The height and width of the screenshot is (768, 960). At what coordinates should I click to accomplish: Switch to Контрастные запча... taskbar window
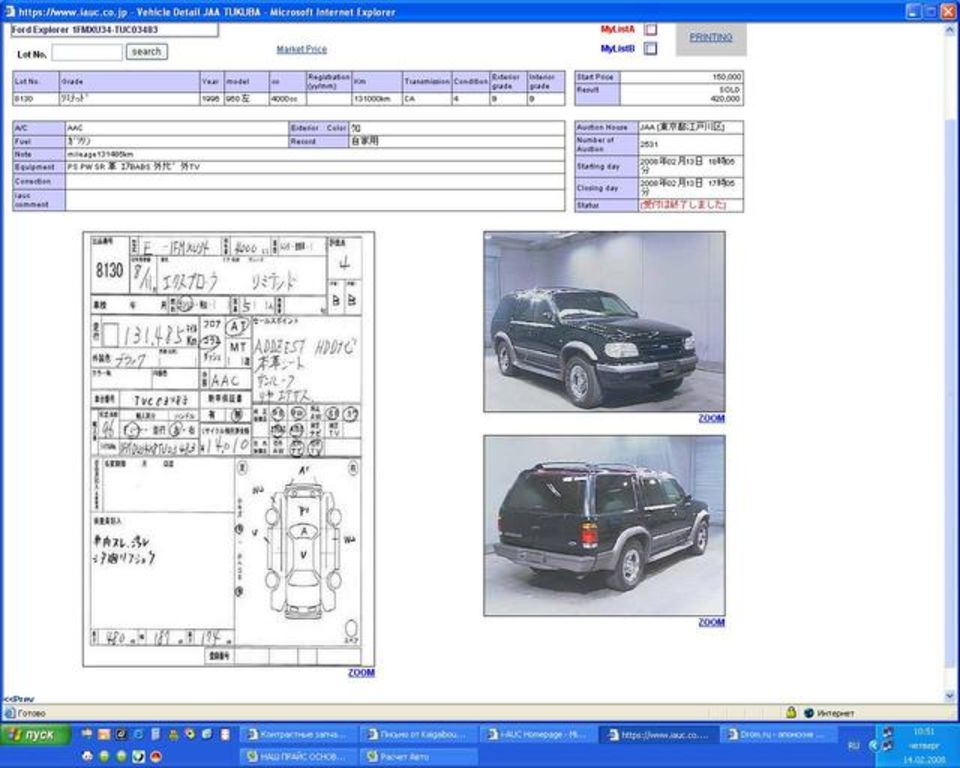click(297, 734)
